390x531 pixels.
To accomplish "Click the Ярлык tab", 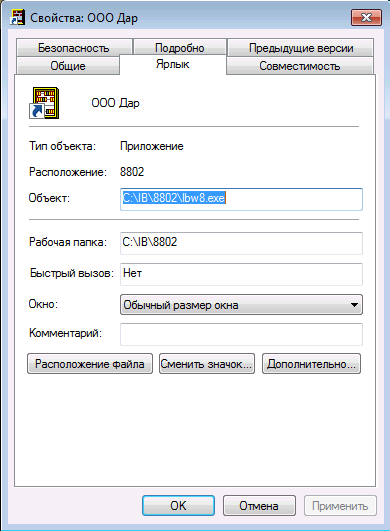I will [x=173, y=64].
